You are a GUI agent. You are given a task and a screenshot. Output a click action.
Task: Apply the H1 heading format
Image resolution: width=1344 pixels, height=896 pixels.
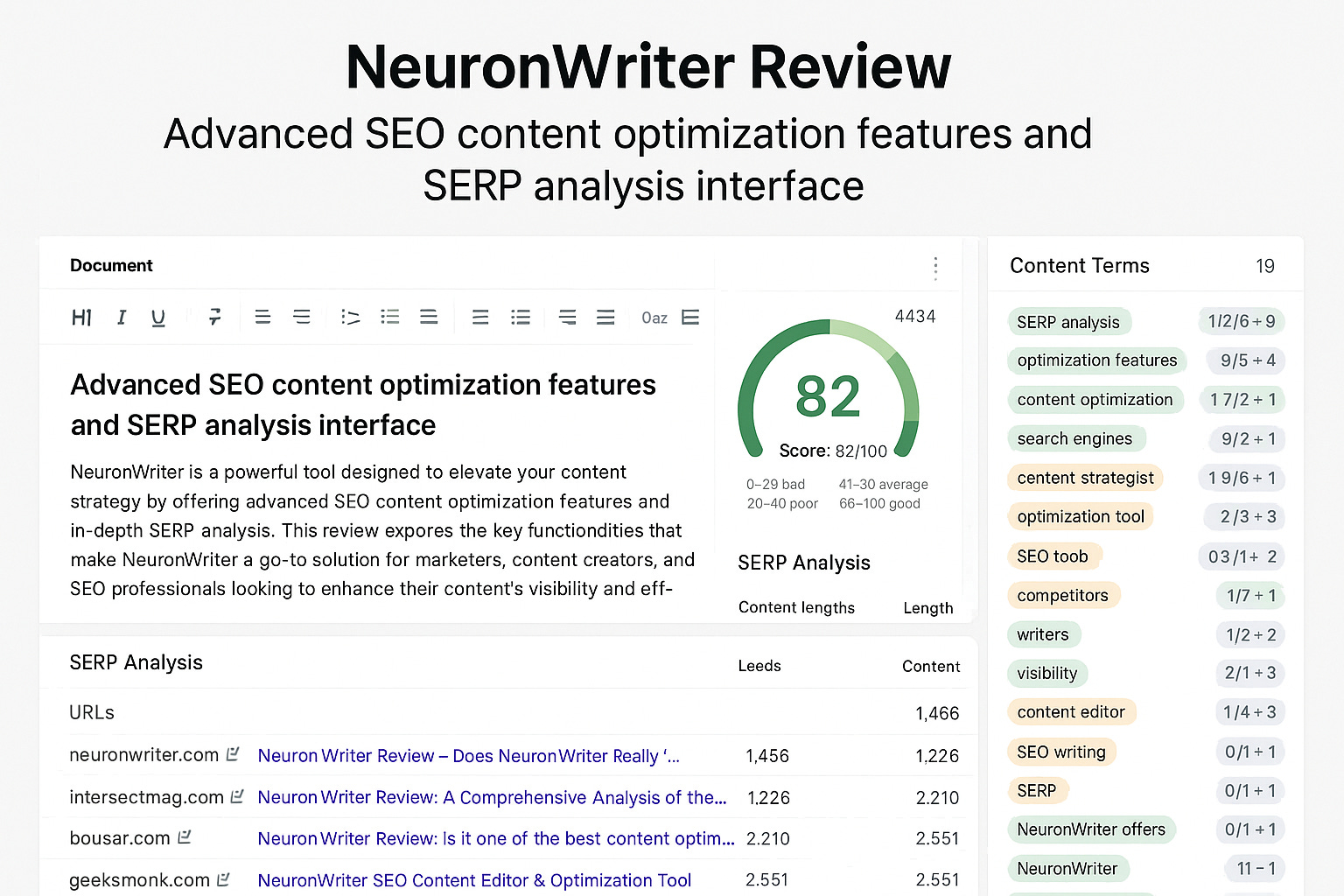pos(81,318)
